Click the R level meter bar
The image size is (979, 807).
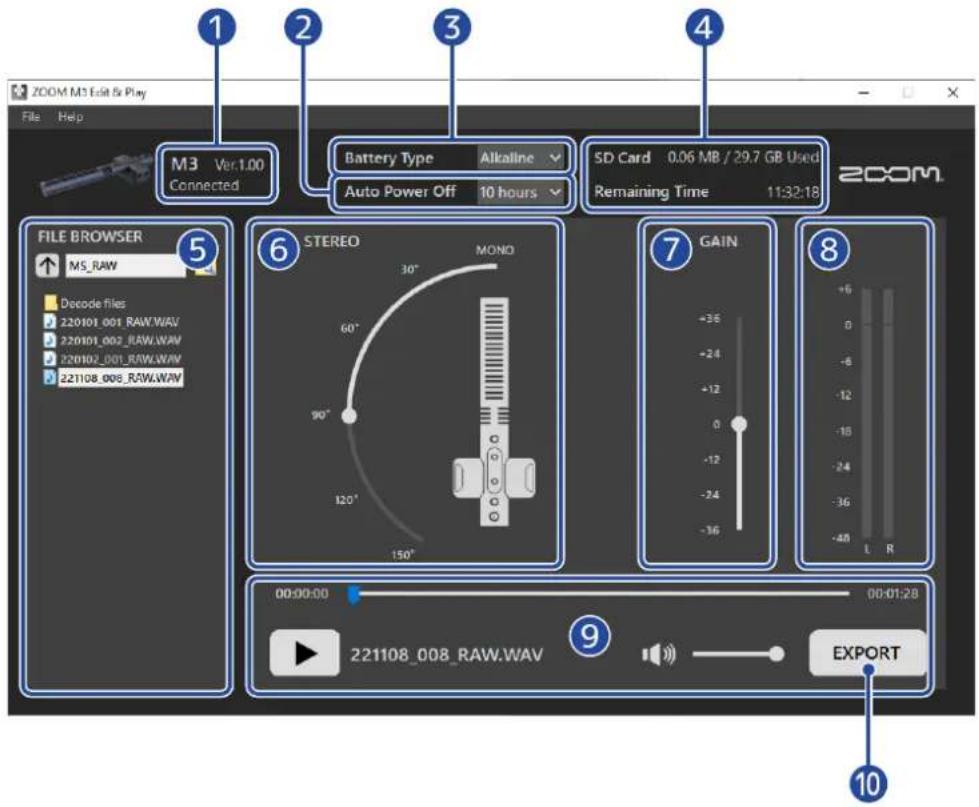point(888,413)
